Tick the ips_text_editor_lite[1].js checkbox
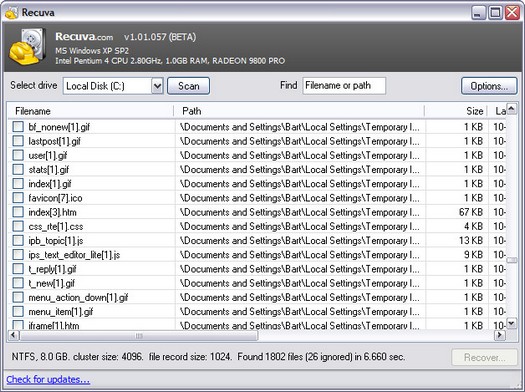Viewport: 525px width, 392px height. pos(18,255)
